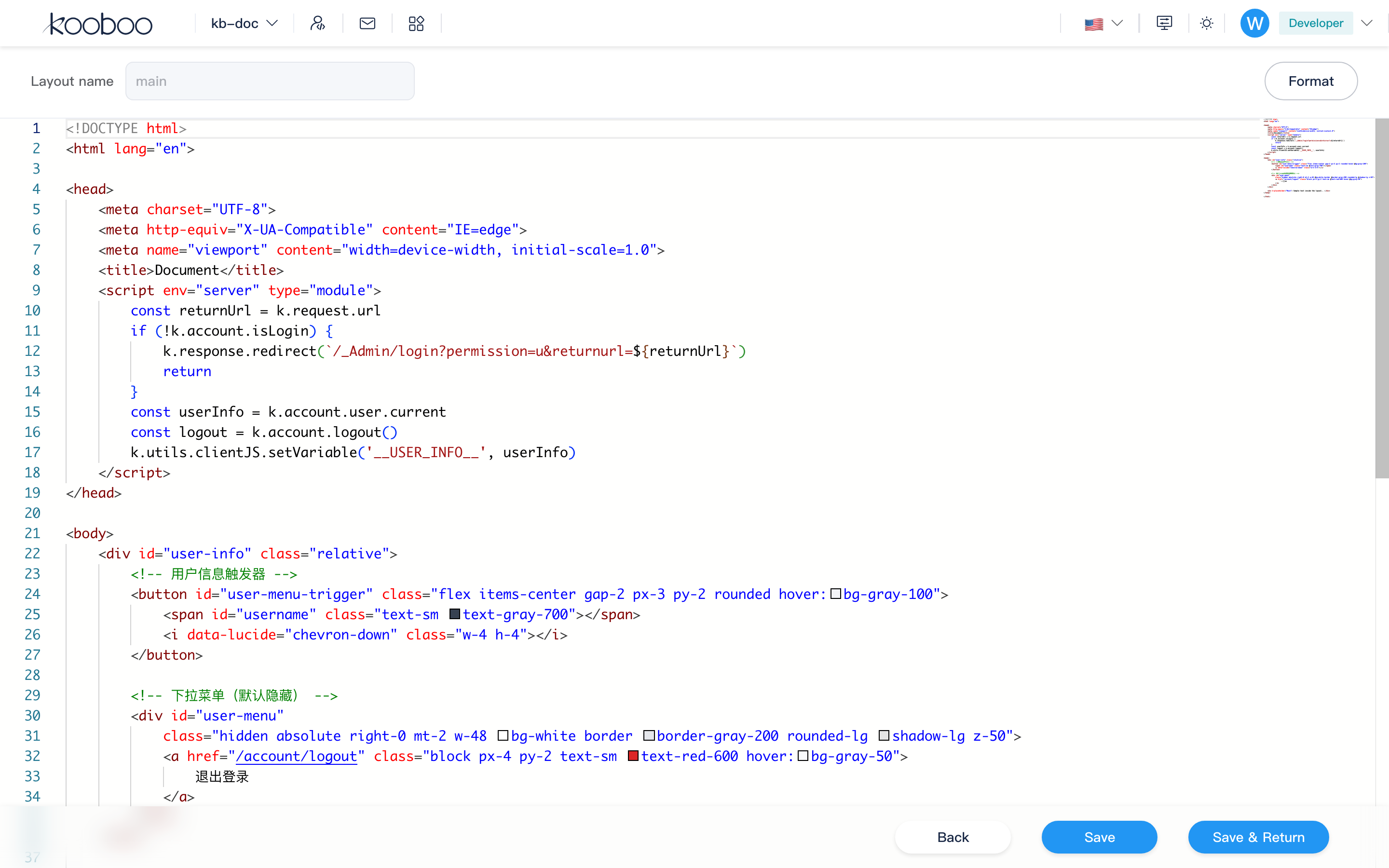
Task: Click the shadow-lg color swatch box
Action: click(x=884, y=736)
